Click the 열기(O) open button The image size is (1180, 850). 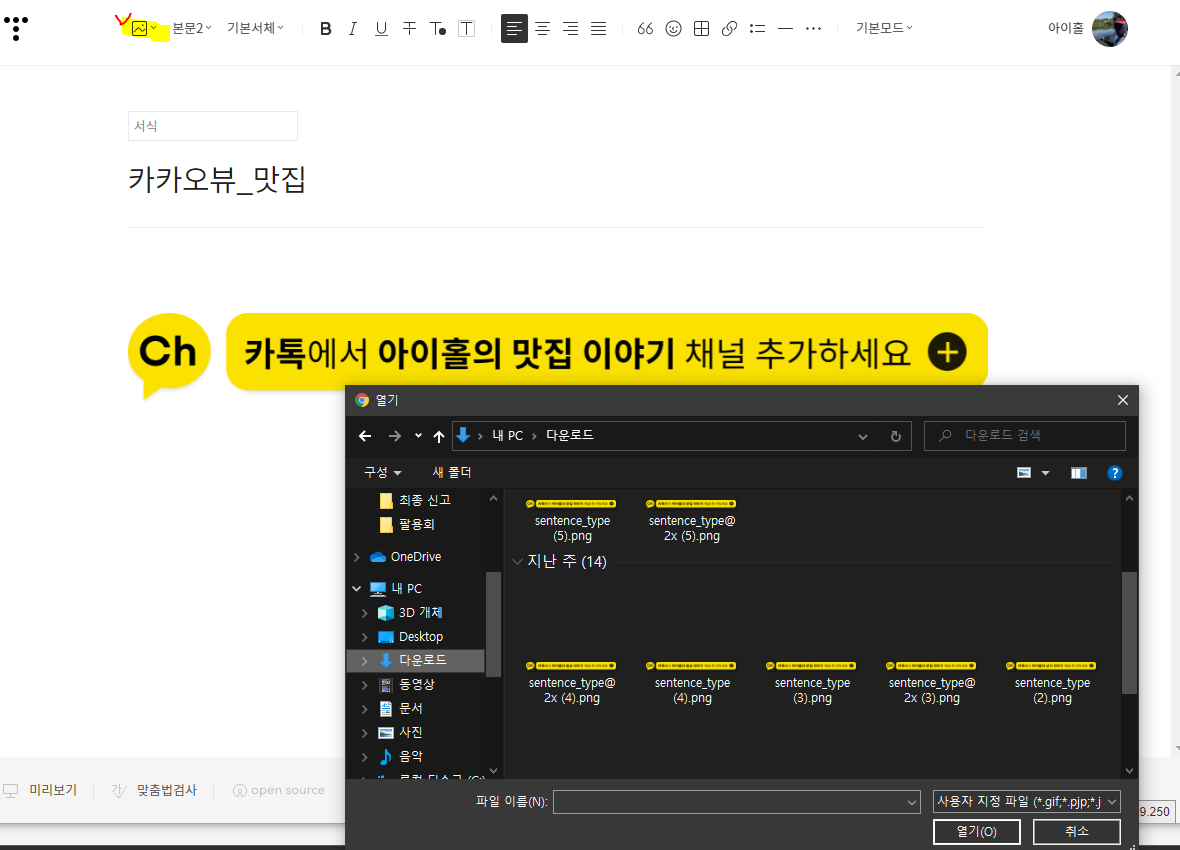977,831
